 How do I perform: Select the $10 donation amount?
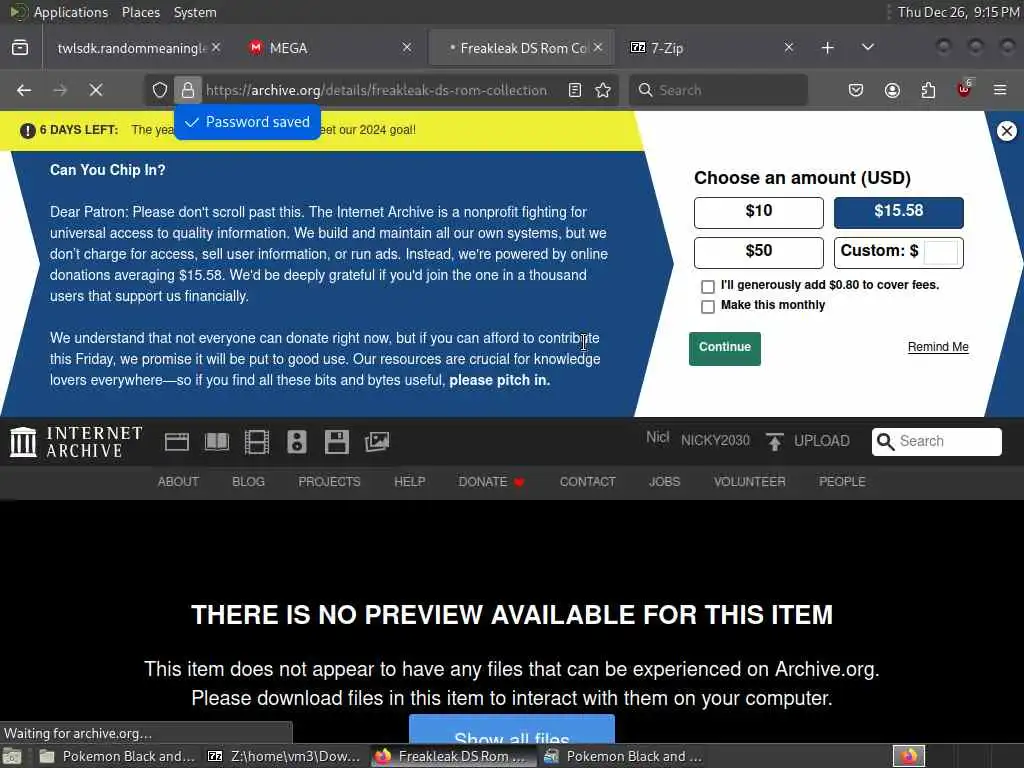click(759, 212)
